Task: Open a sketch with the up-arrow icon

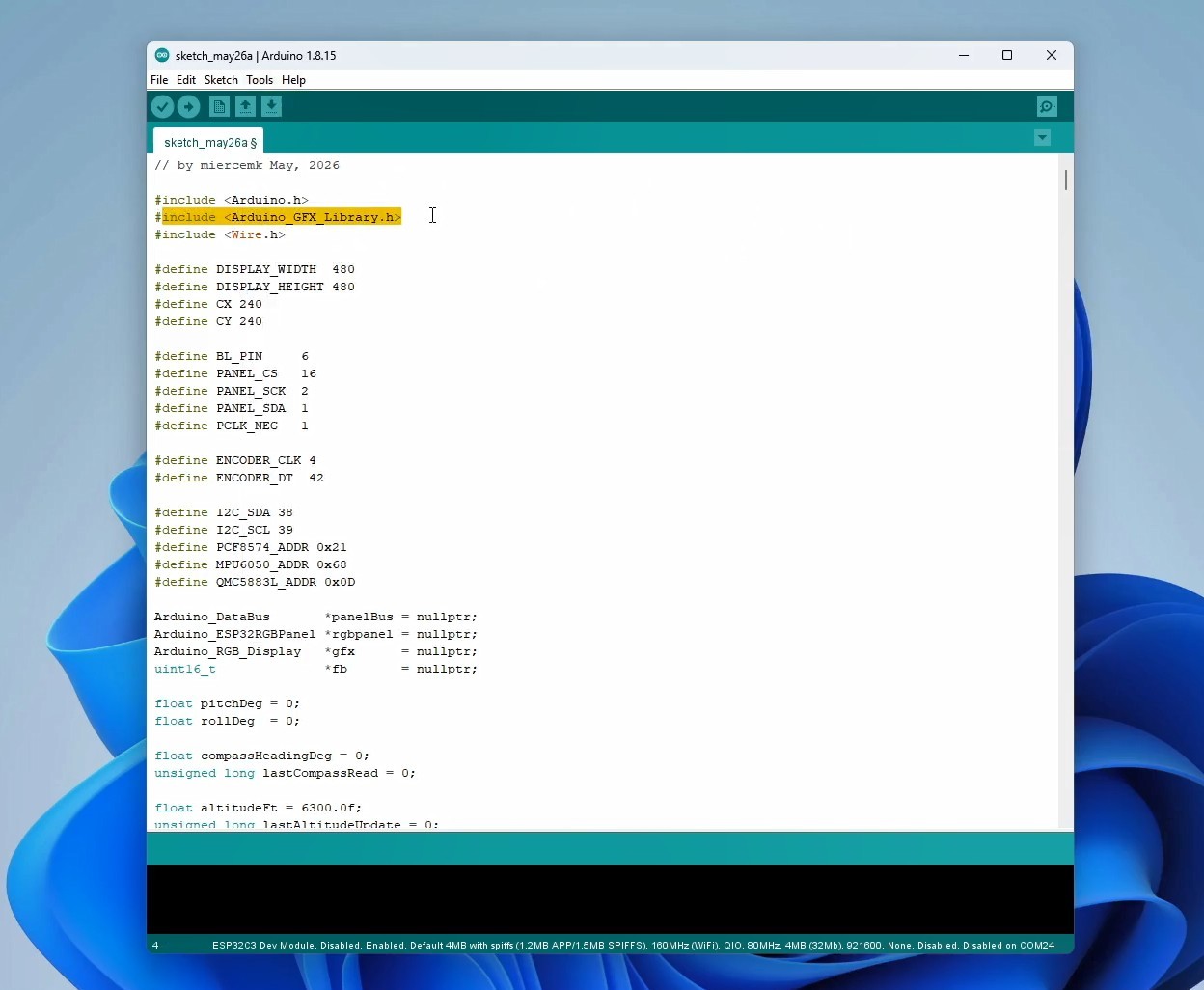Action: point(245,107)
